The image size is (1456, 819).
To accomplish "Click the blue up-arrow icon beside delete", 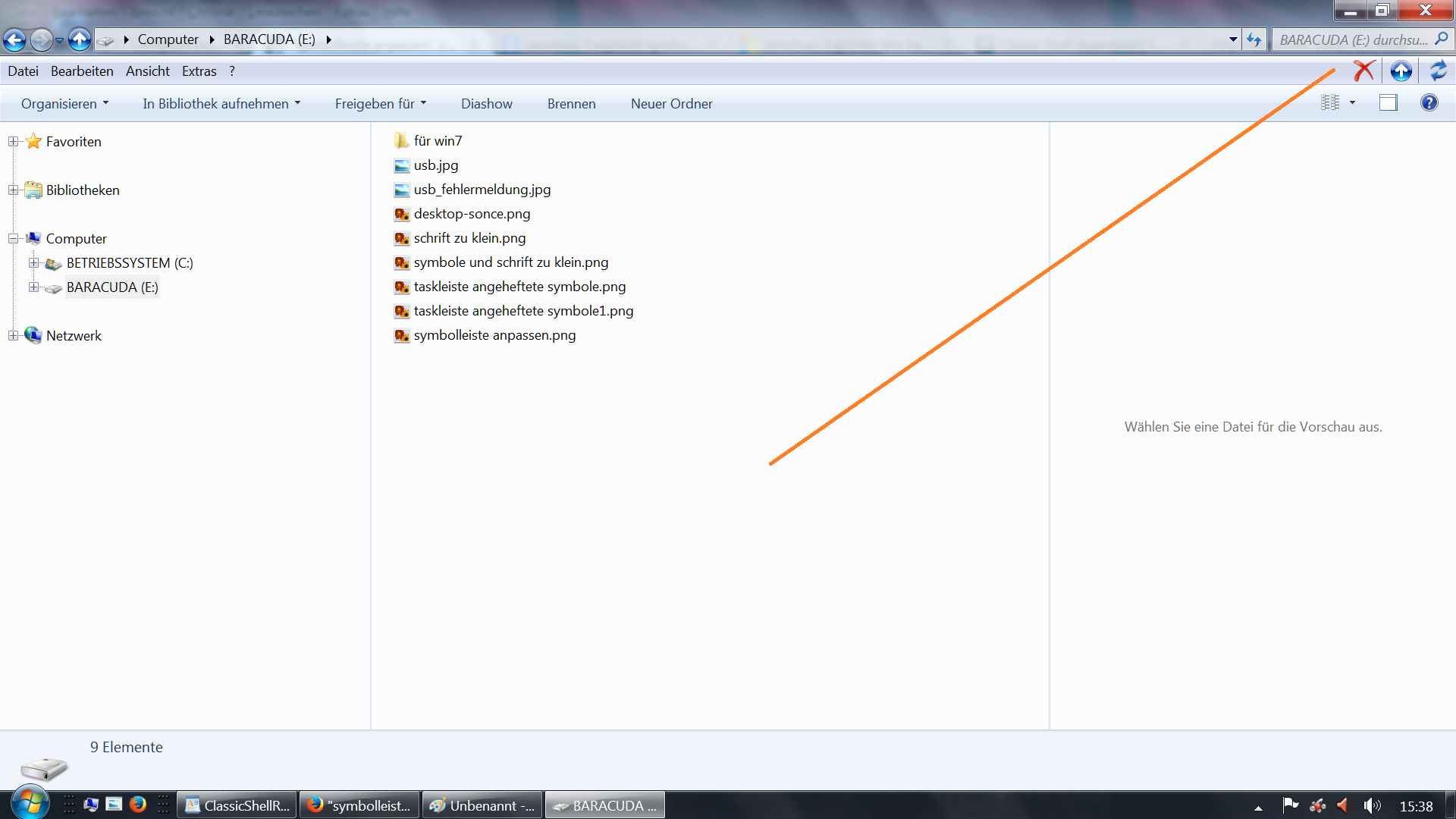I will click(x=1401, y=71).
